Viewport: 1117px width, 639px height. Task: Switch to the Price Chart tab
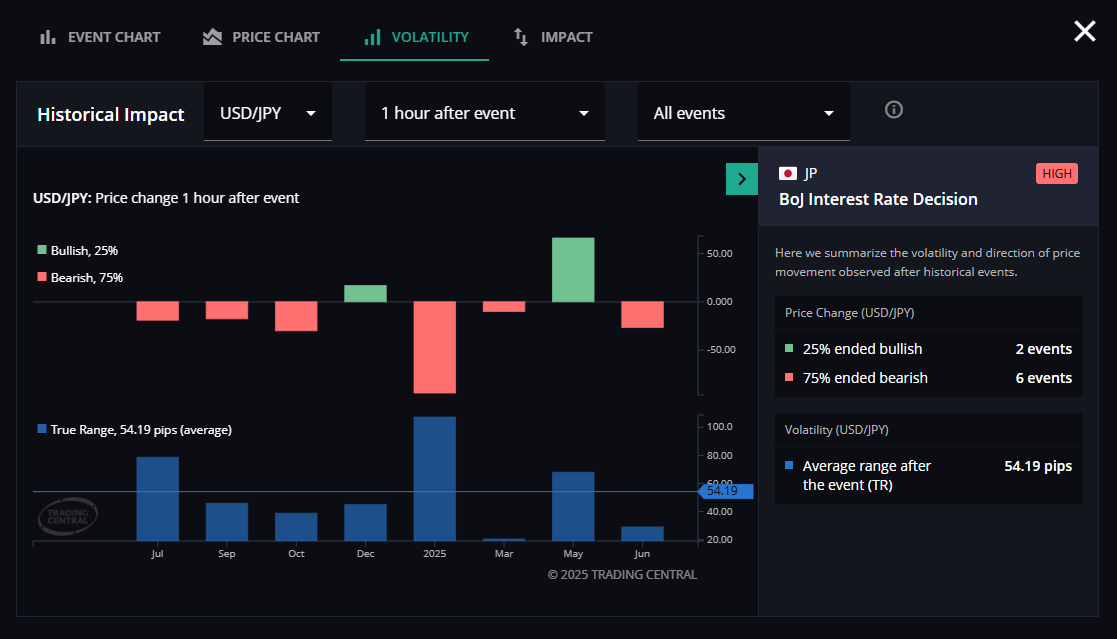(x=261, y=37)
